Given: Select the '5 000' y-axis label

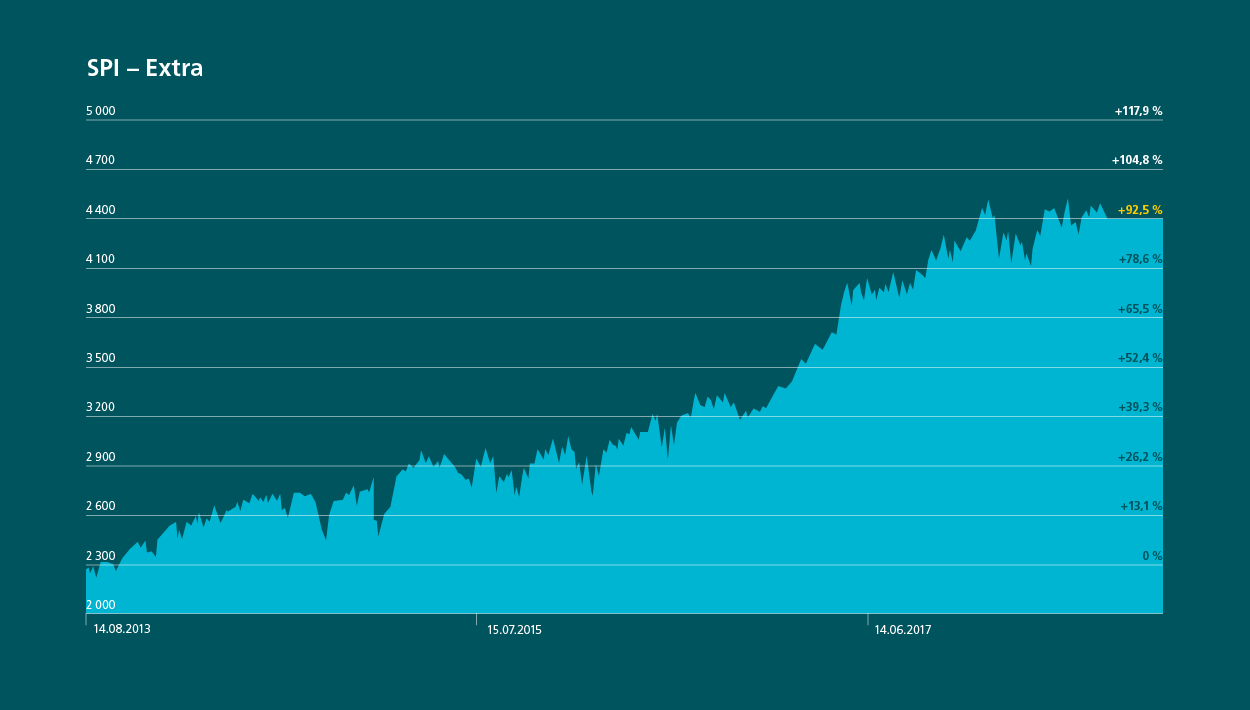Looking at the screenshot, I should (101, 111).
